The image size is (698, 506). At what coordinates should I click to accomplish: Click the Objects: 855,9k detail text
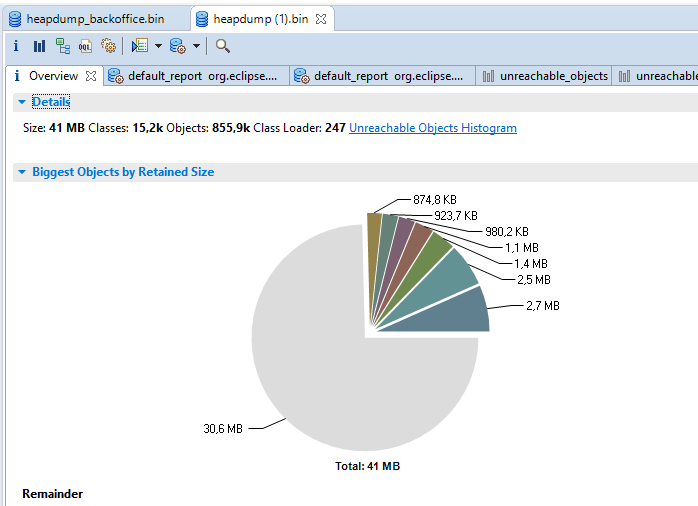[208, 128]
